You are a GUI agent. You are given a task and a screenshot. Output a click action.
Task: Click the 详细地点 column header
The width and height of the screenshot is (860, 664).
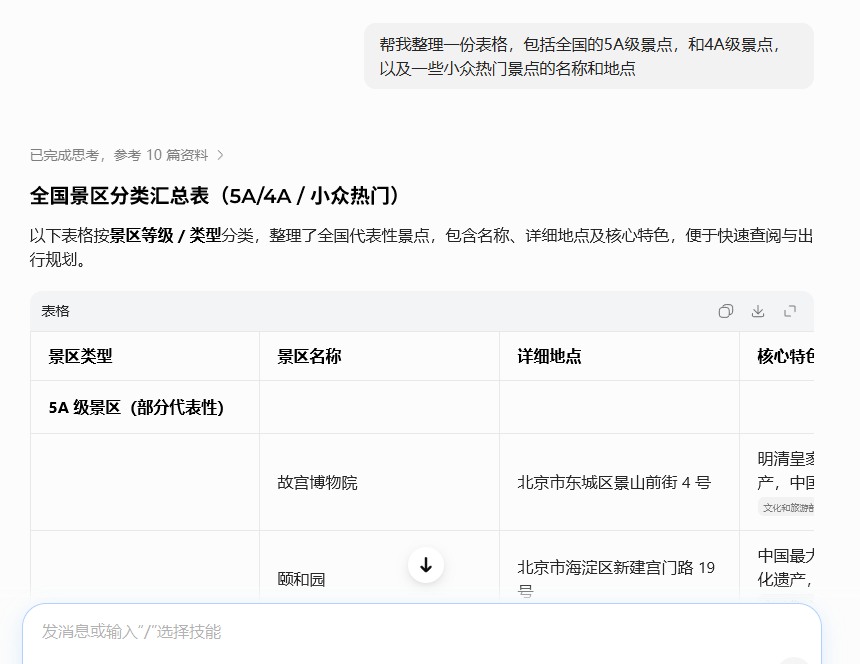[619, 356]
